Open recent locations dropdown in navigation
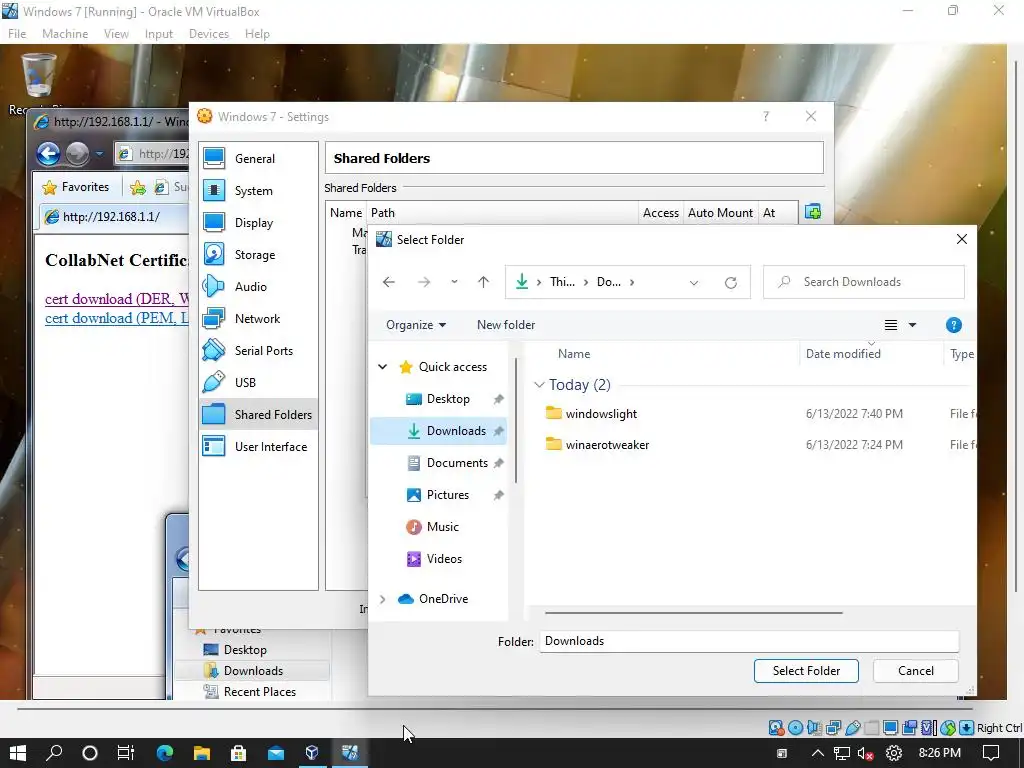 tap(454, 282)
